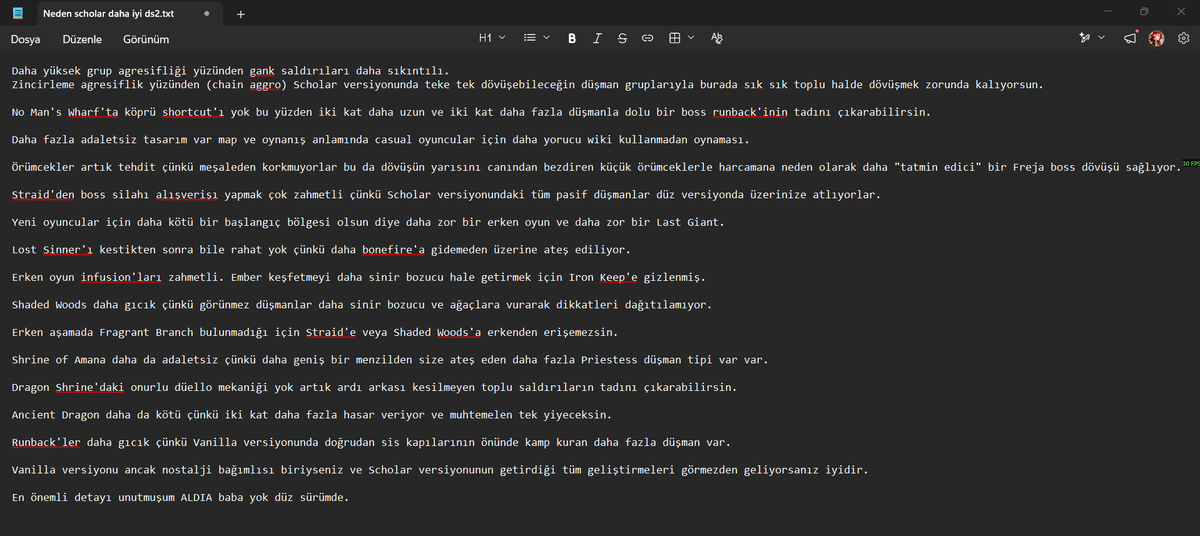Image resolution: width=1200 pixels, height=536 pixels.
Task: Restore down the Notepad window
Action: click(x=1144, y=12)
